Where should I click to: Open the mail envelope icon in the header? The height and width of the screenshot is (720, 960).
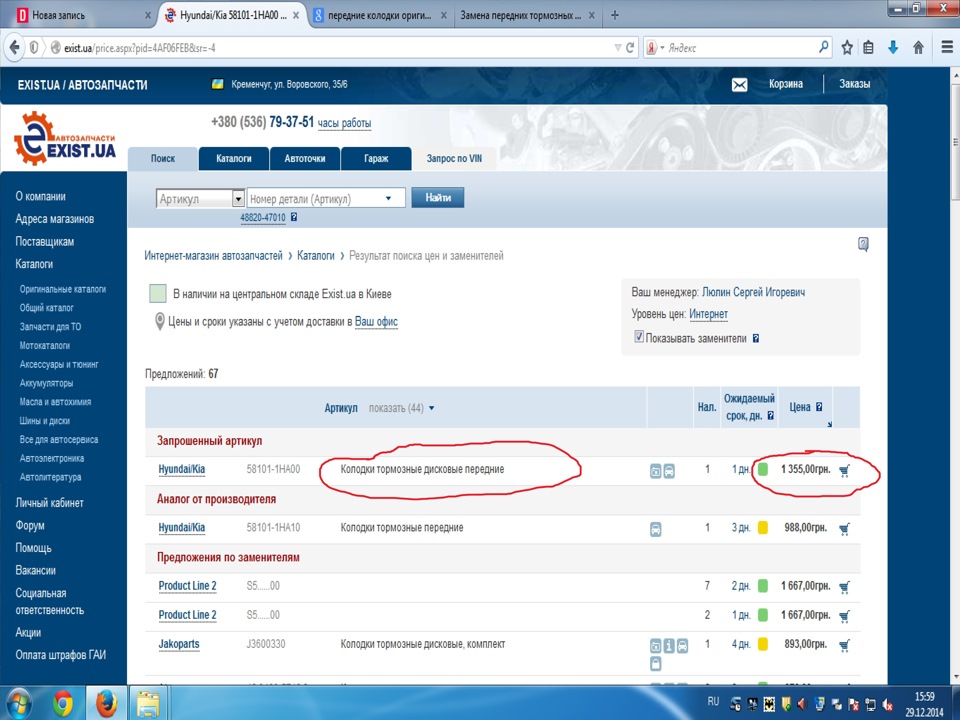tap(740, 84)
